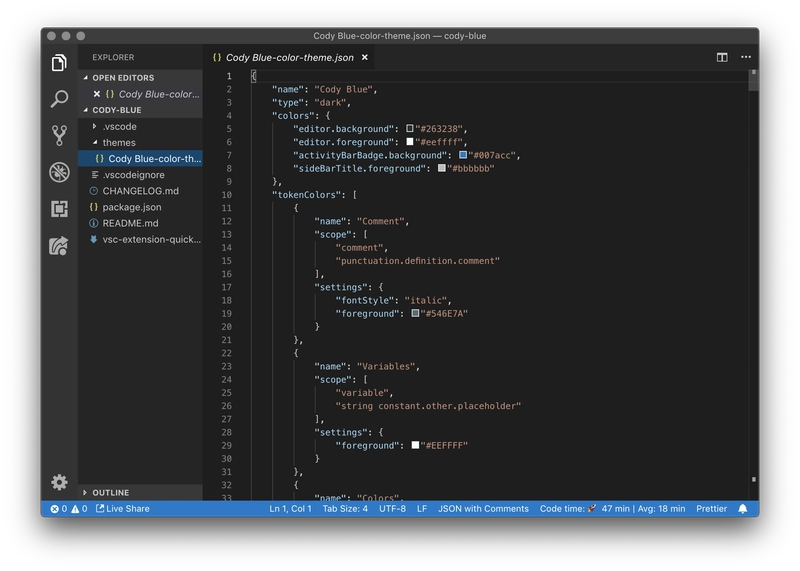Viewport: 800px width, 571px height.
Task: Open README.md in the explorer
Action: [140, 224]
